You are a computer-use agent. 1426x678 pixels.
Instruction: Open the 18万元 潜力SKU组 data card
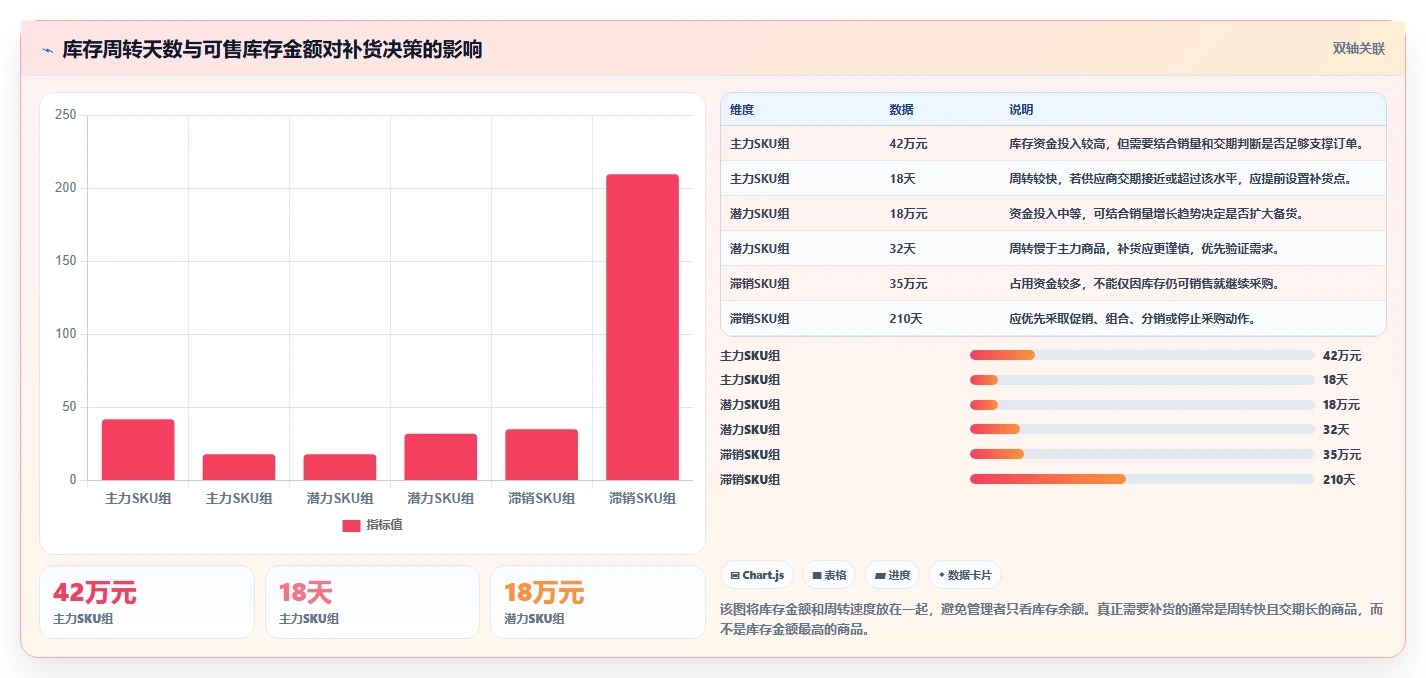(598, 602)
